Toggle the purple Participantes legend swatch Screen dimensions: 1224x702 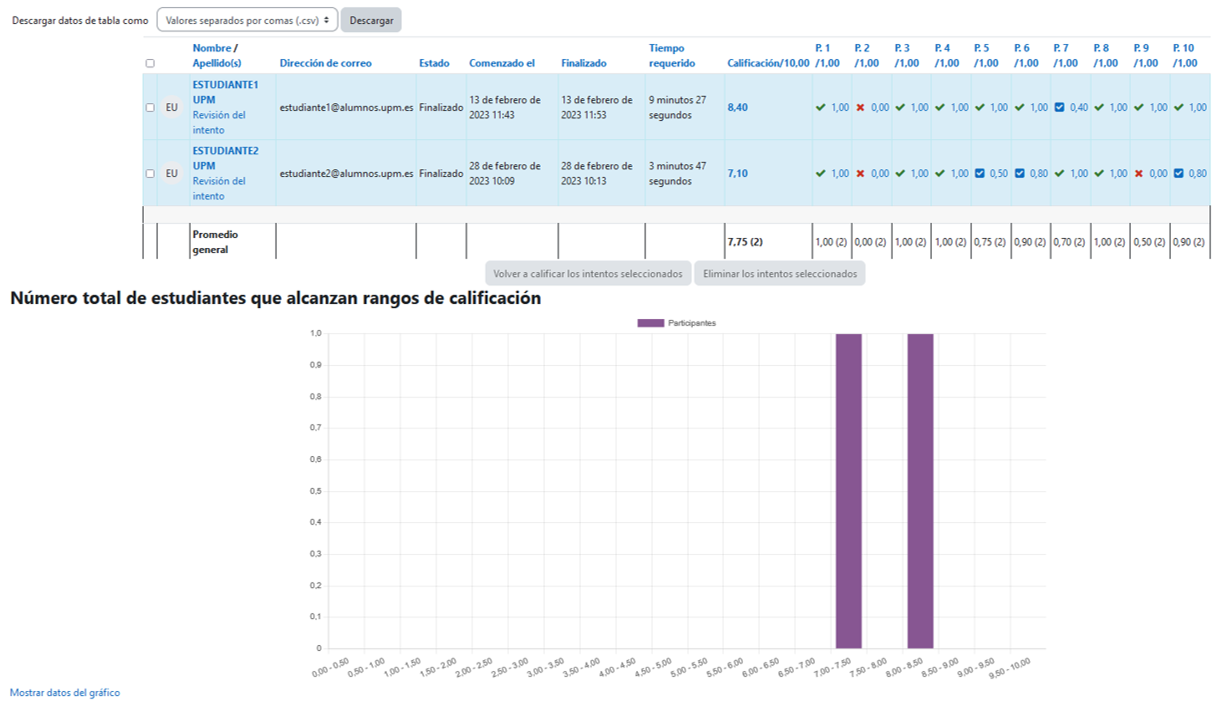650,323
